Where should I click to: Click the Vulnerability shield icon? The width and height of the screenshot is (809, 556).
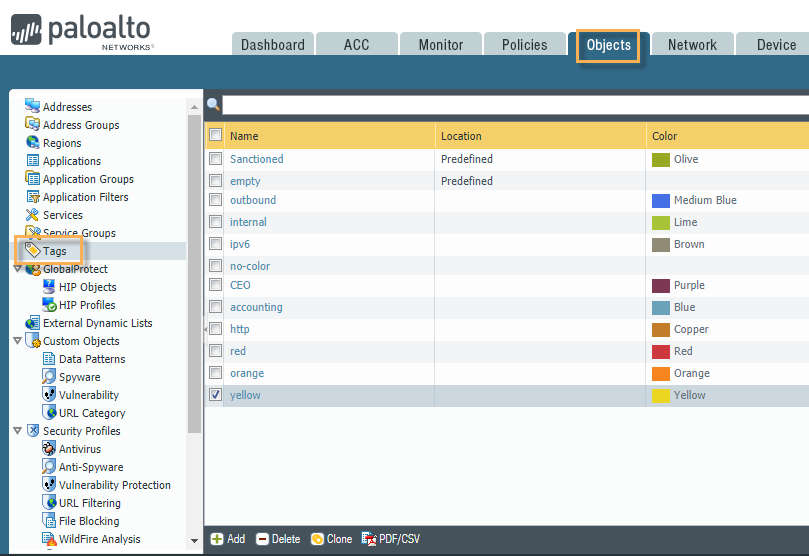[49, 395]
